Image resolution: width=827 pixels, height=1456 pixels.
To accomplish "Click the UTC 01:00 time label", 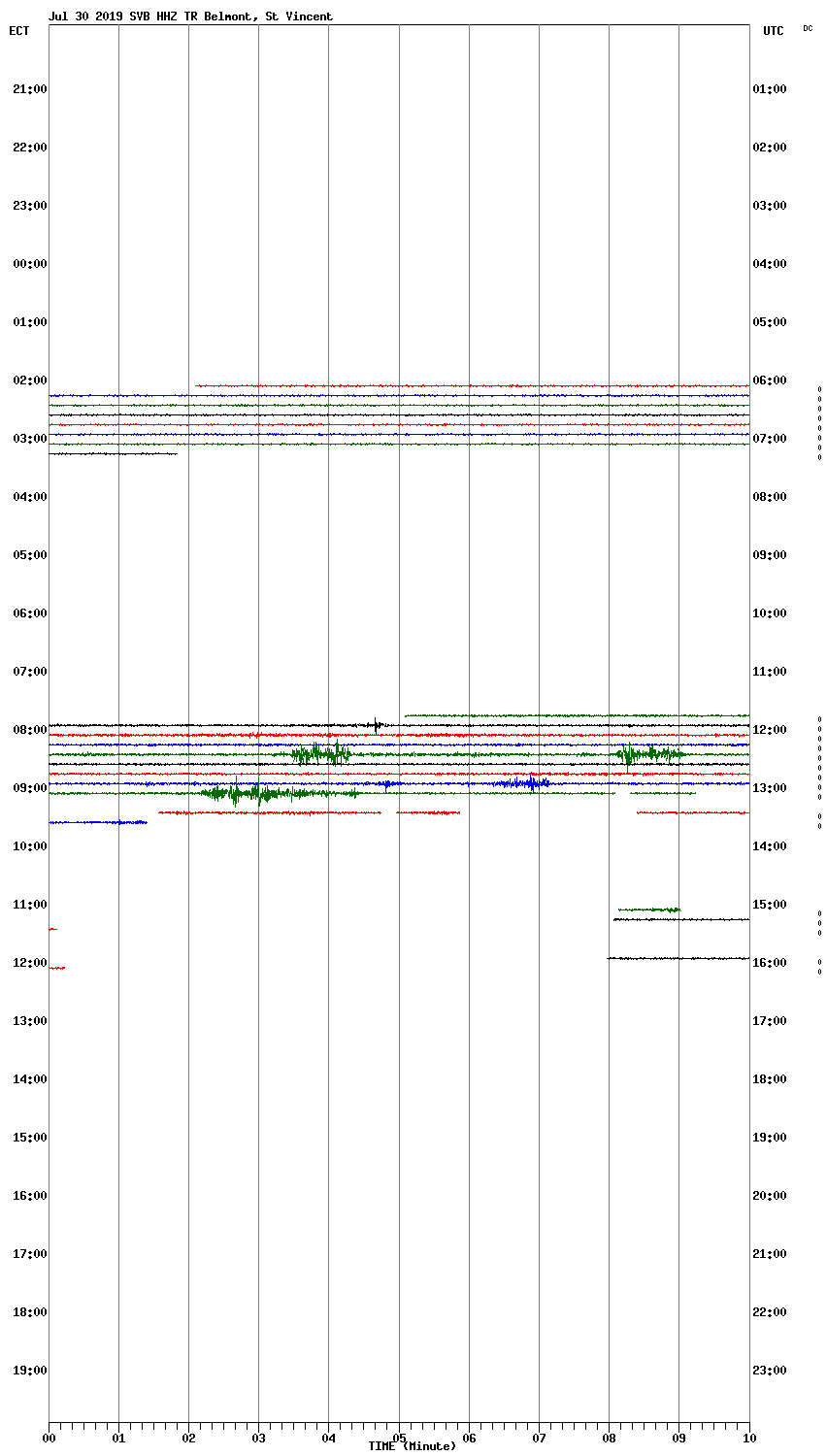I will (770, 89).
